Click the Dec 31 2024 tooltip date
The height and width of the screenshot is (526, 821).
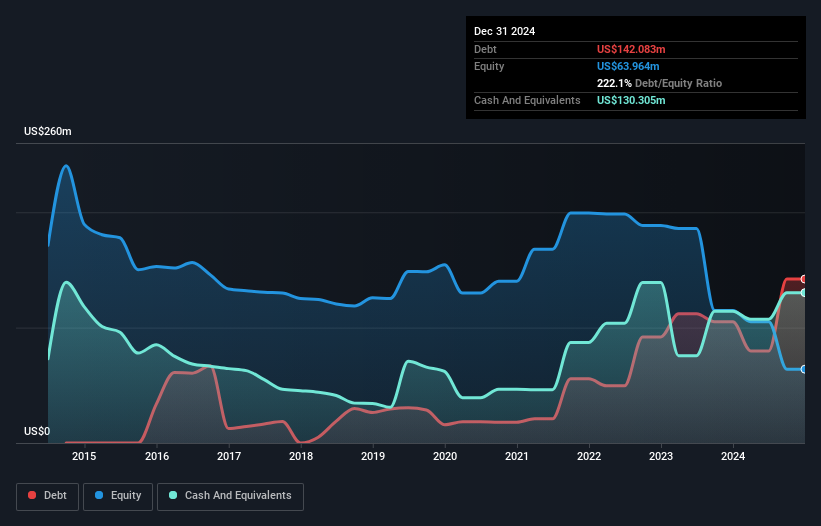point(504,31)
